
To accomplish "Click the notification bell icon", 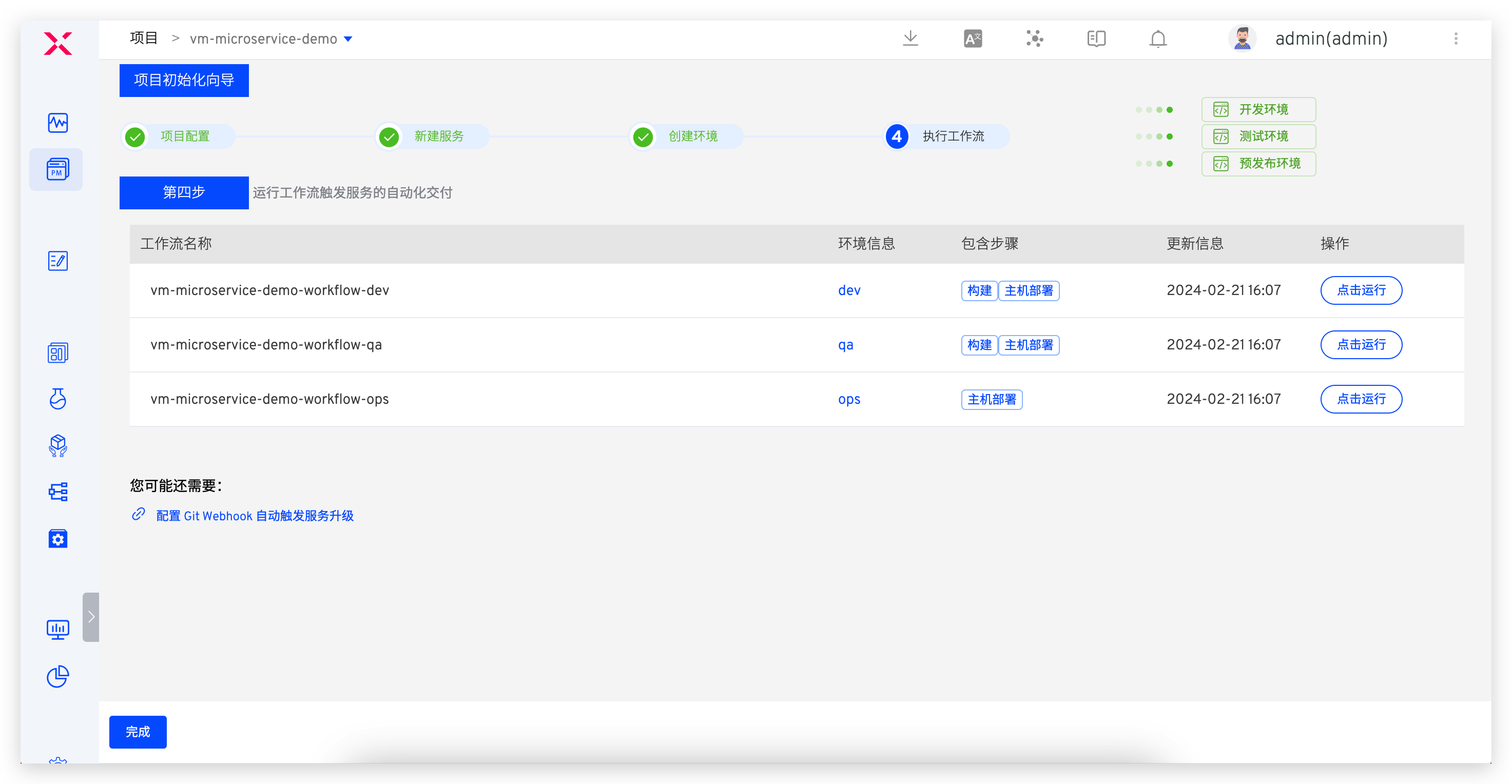I will 1157,38.
